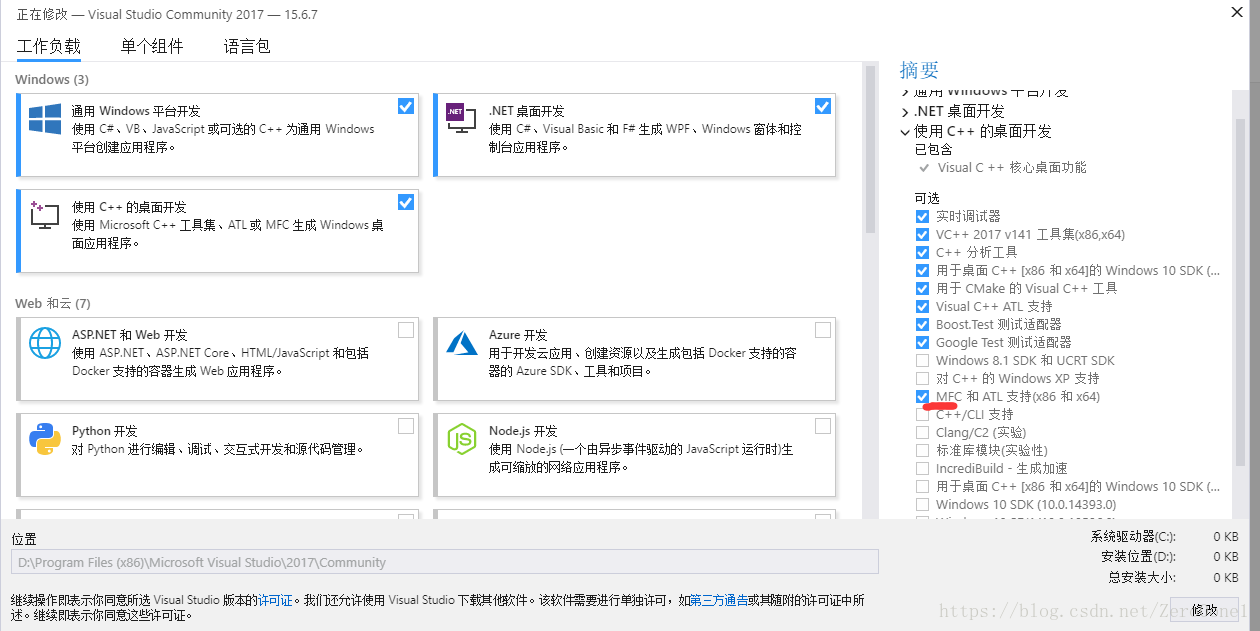Click the 摘要 heading

920,69
